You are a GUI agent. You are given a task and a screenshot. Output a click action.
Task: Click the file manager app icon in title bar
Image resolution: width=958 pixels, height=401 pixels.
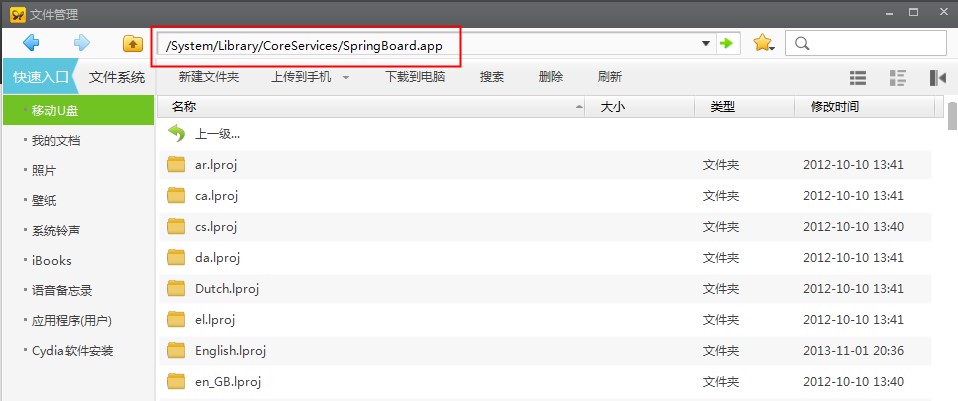click(18, 13)
